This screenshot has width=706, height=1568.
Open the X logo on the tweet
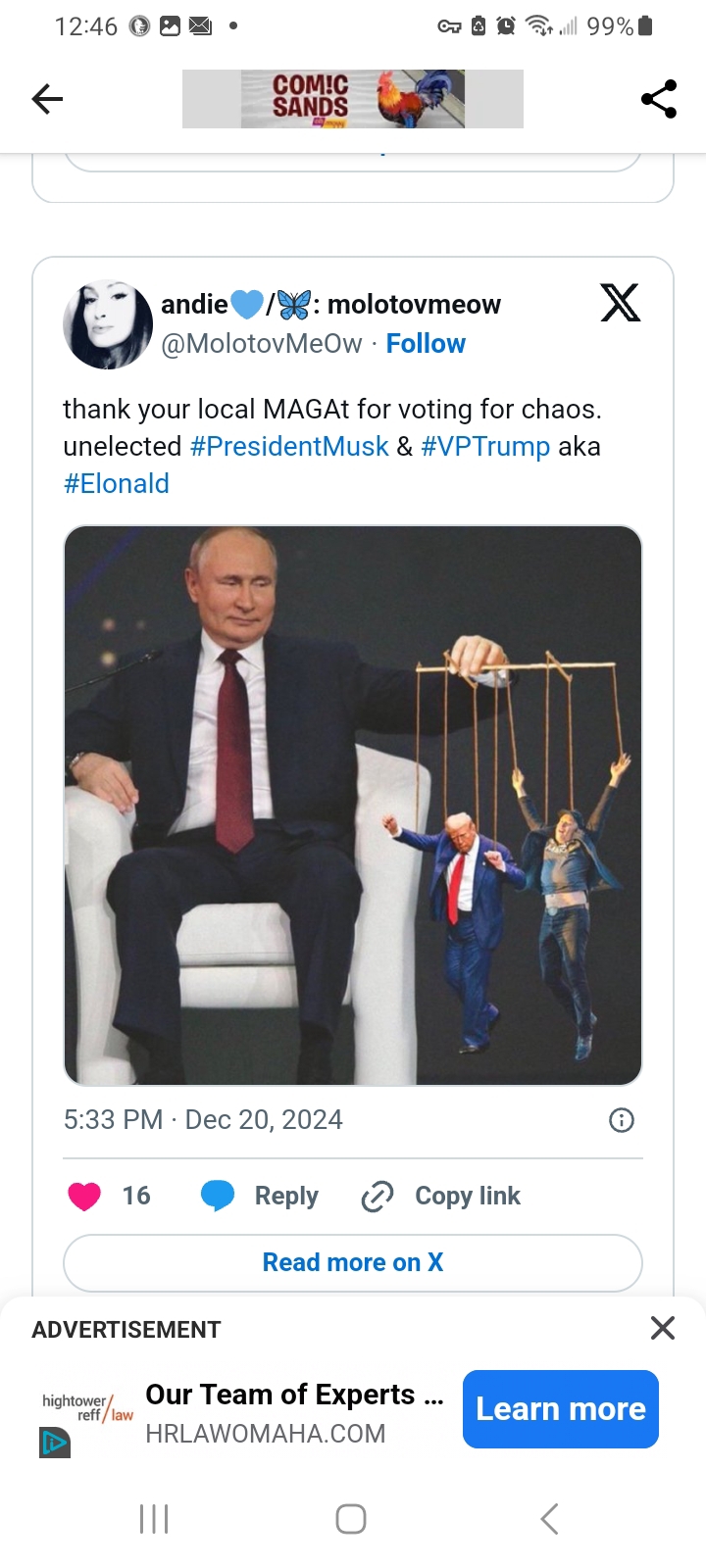tap(620, 303)
